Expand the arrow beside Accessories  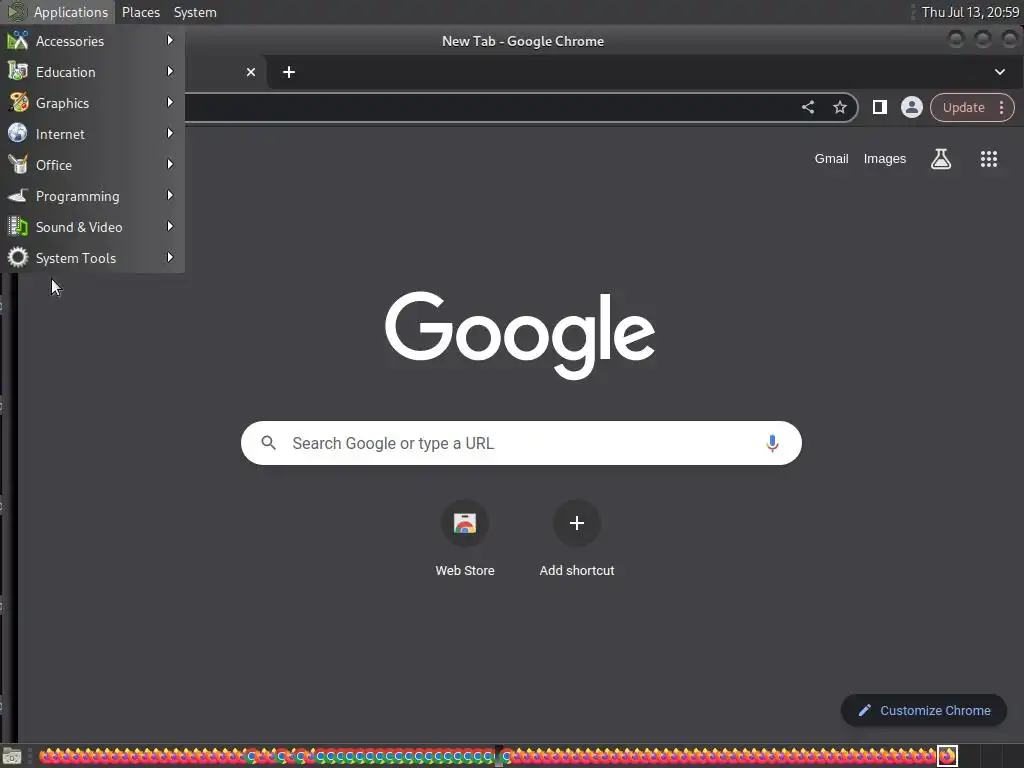[x=170, y=40]
